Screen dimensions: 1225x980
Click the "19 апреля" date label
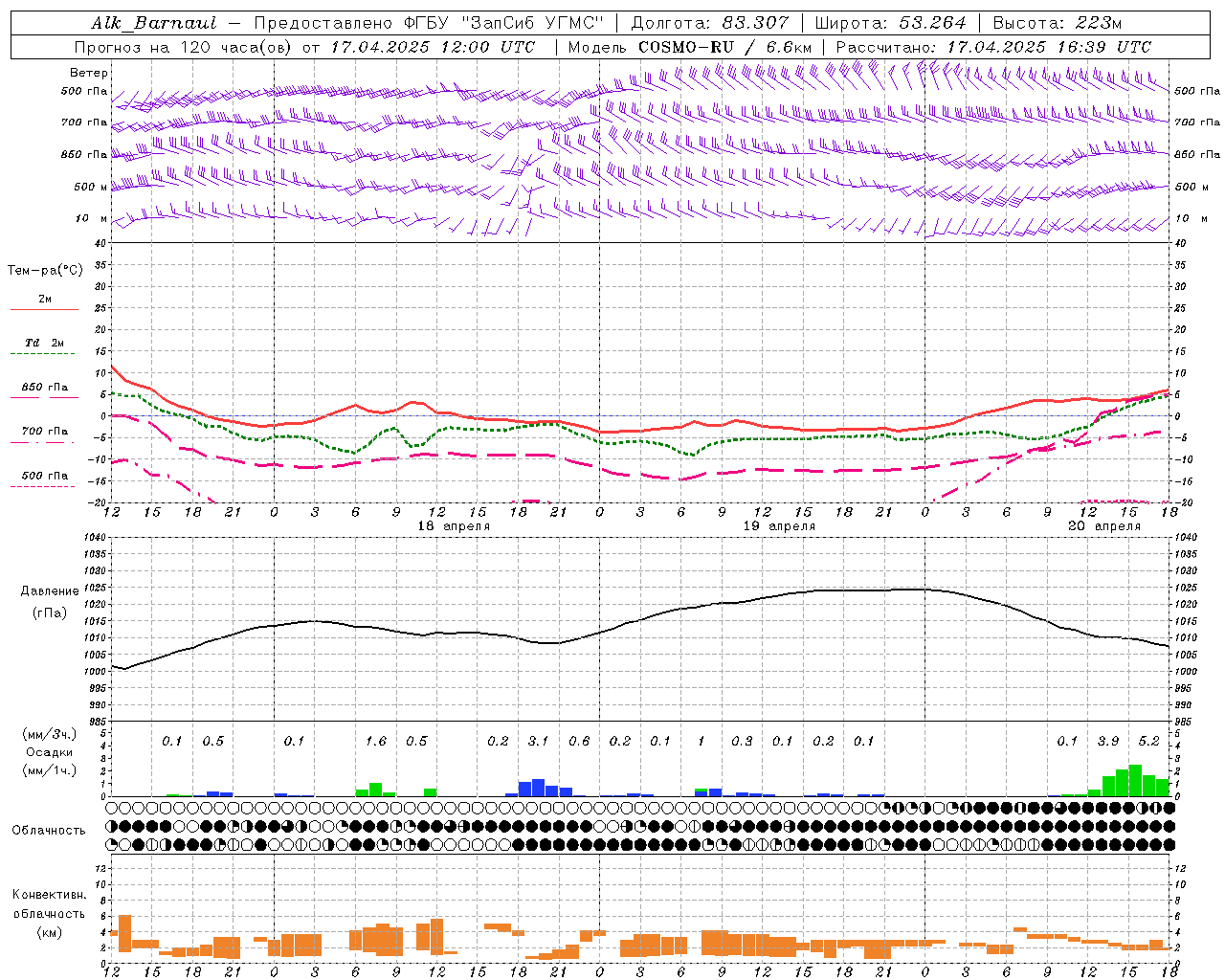point(779,526)
